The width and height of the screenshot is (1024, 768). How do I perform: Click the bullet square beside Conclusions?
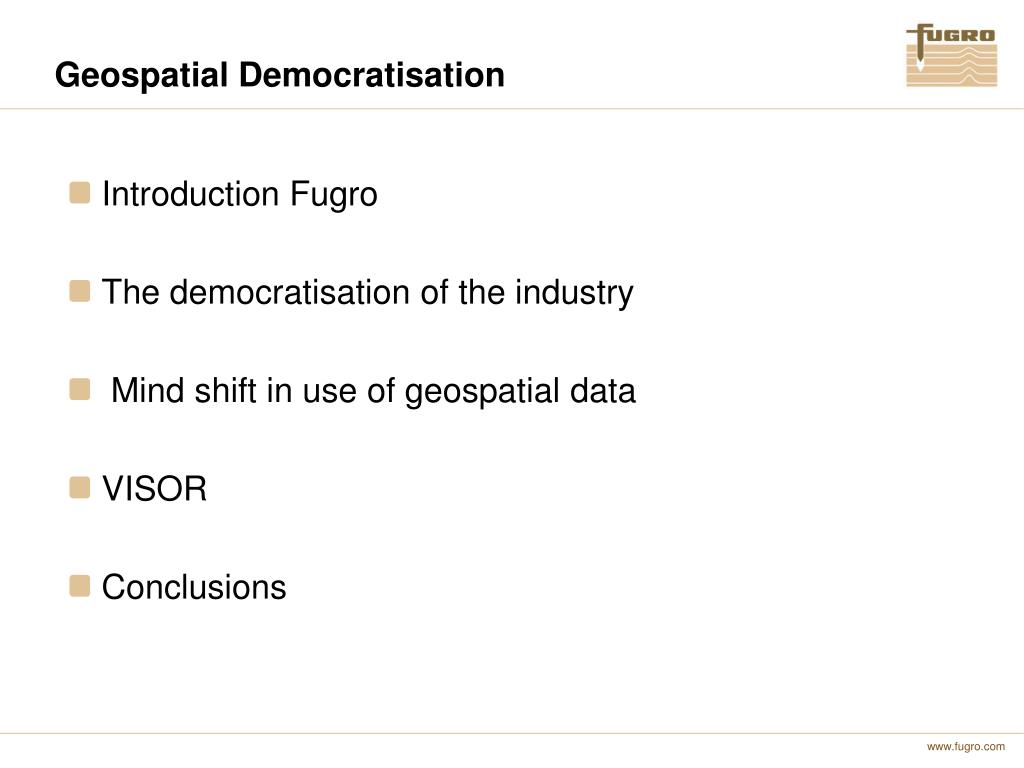[x=79, y=586]
